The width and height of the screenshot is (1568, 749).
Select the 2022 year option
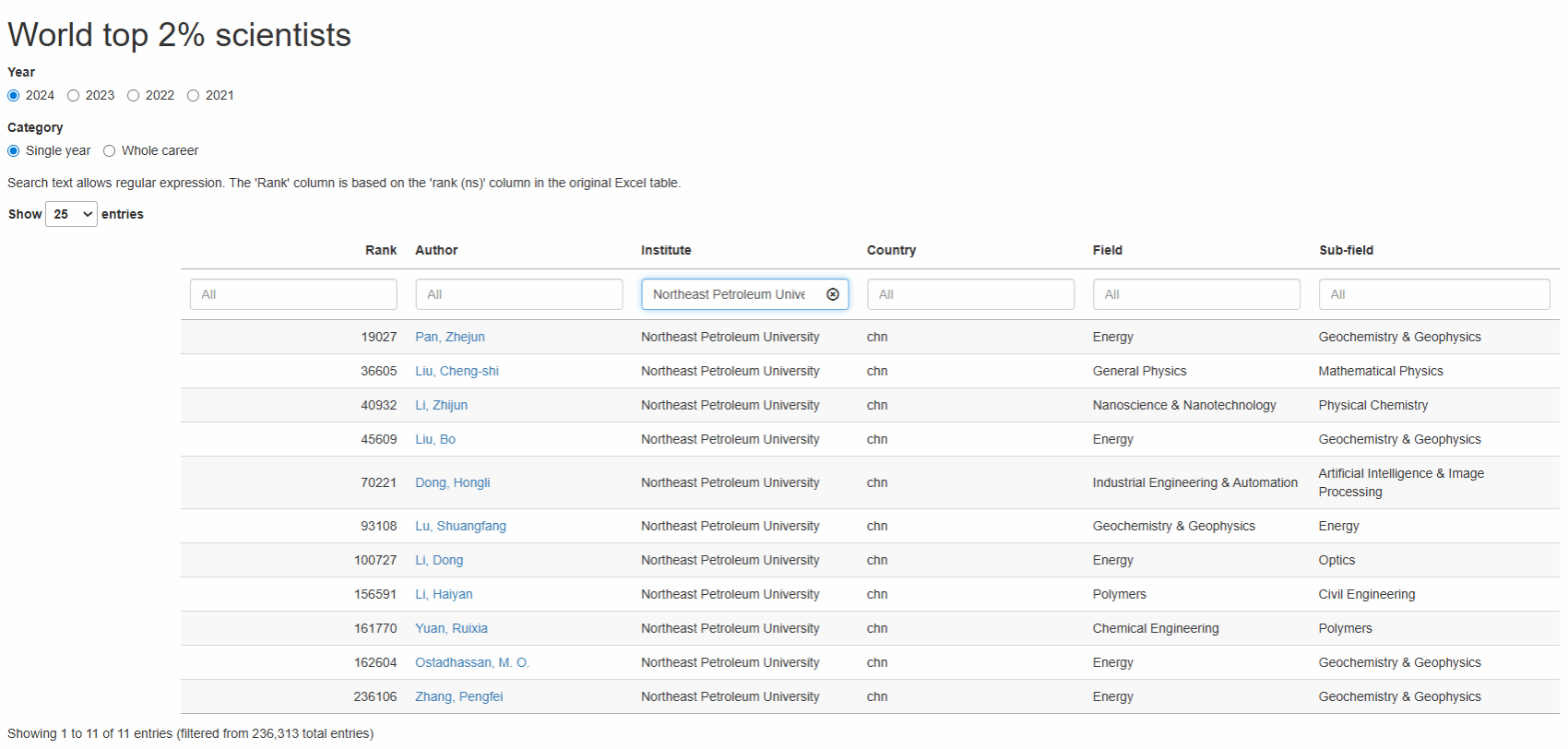134,96
